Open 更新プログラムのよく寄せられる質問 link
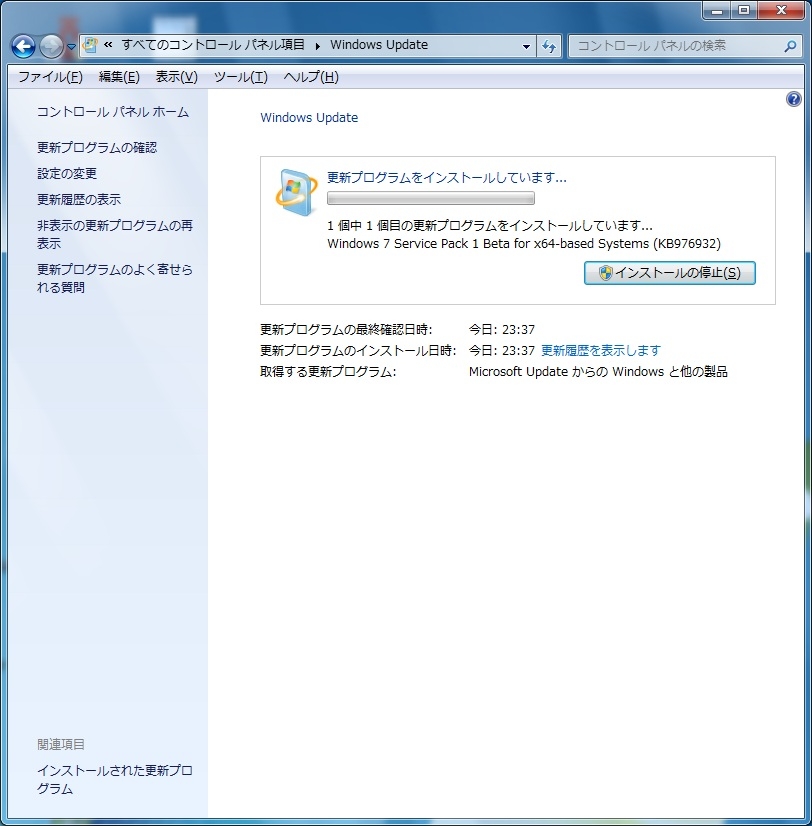 pyautogui.click(x=115, y=278)
